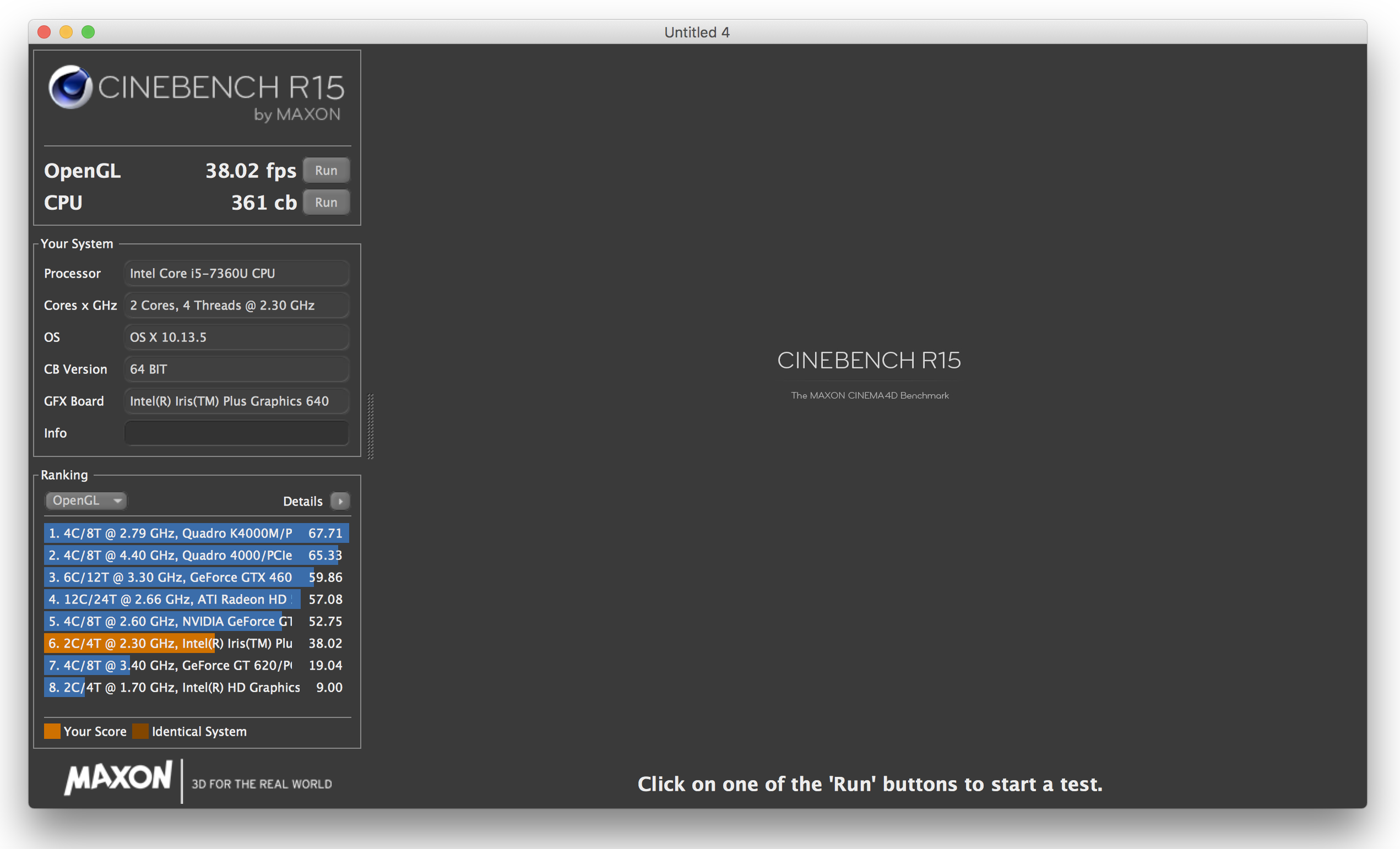Select ranking entry 7 GeForce GT 620

[x=197, y=665]
